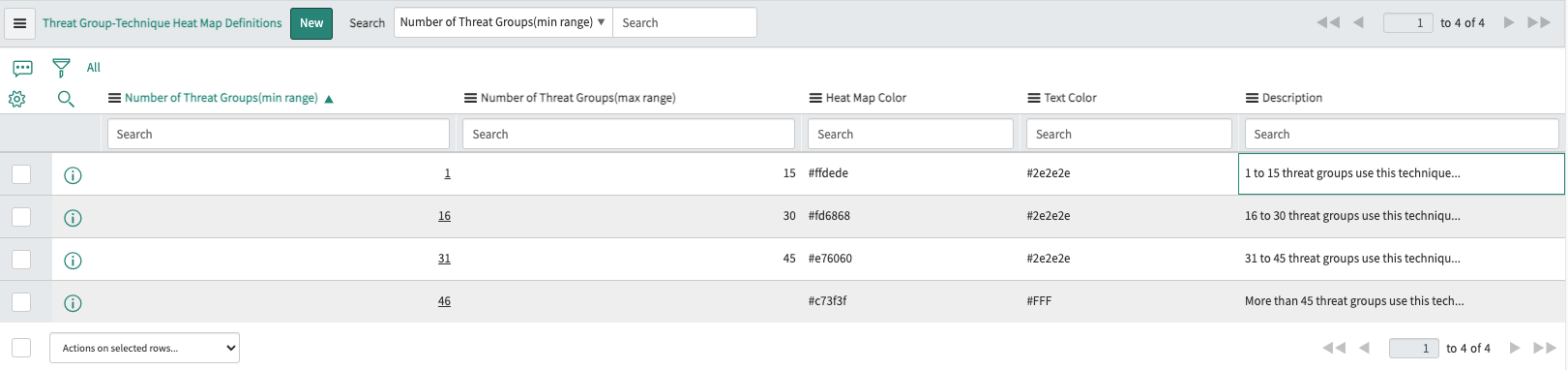The image size is (1568, 370).
Task: Focus max range column search box
Action: 629,134
